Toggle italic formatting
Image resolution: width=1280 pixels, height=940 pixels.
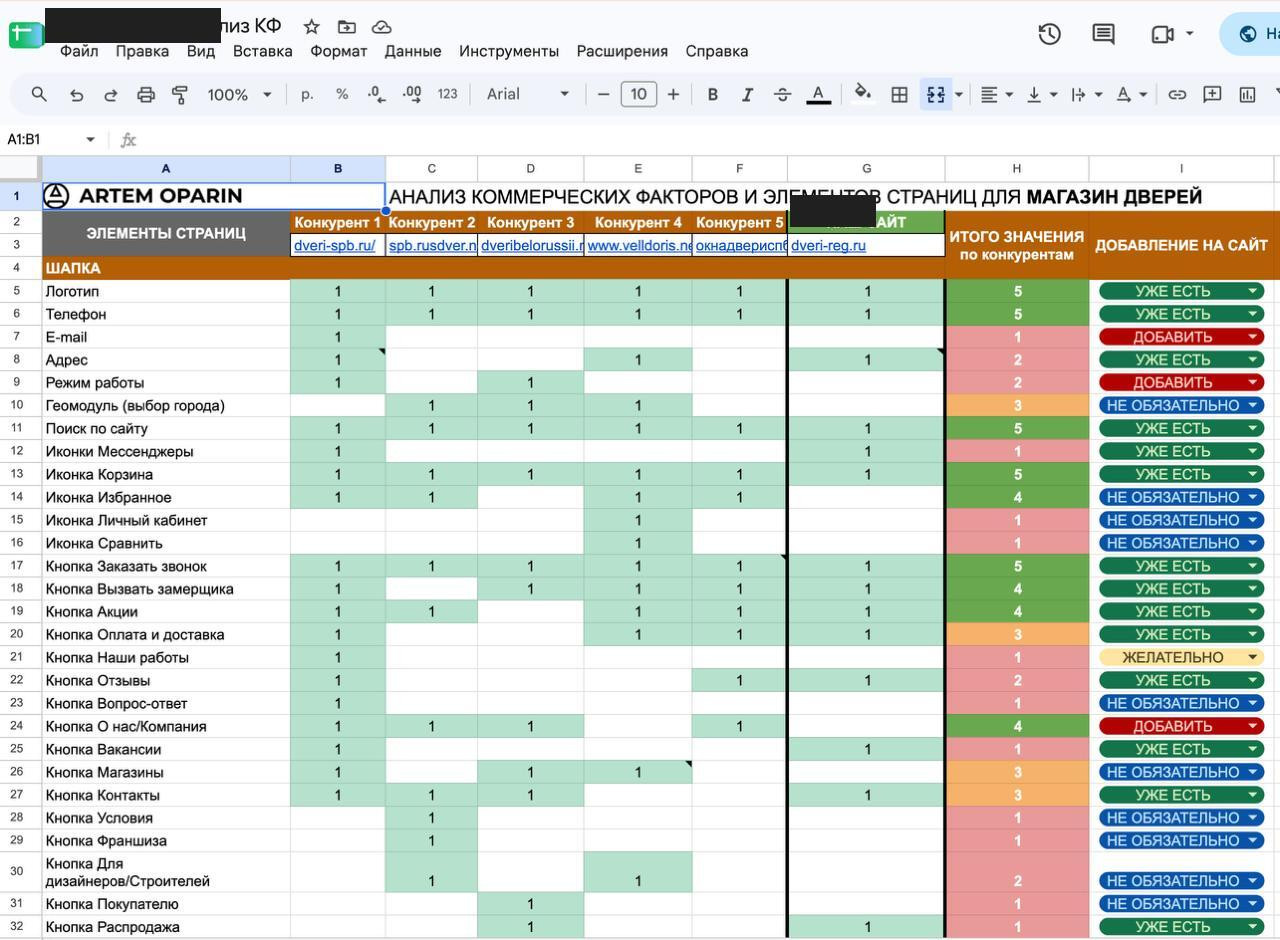click(747, 94)
